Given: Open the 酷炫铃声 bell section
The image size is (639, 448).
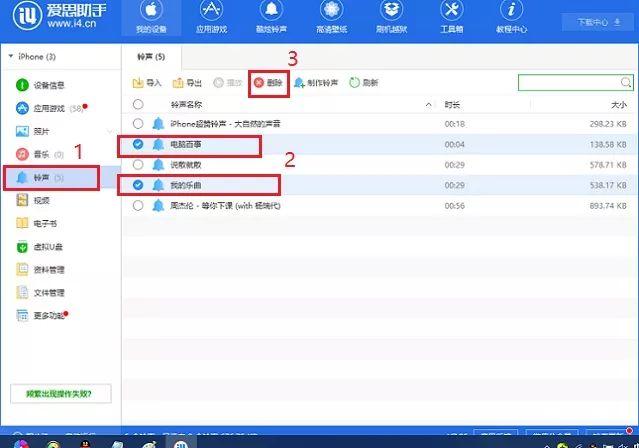Looking at the screenshot, I should 270,17.
